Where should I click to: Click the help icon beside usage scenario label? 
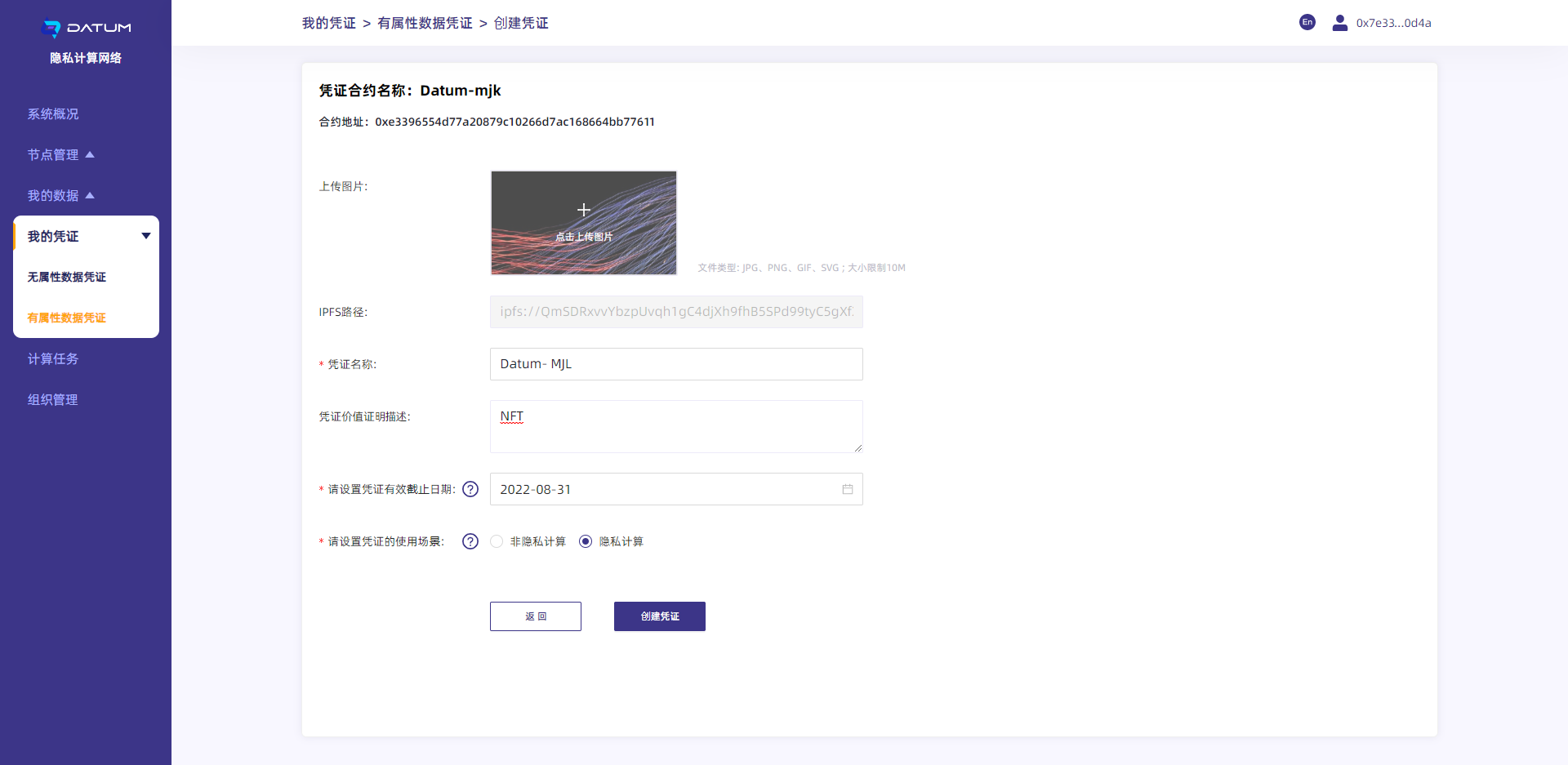(x=470, y=541)
